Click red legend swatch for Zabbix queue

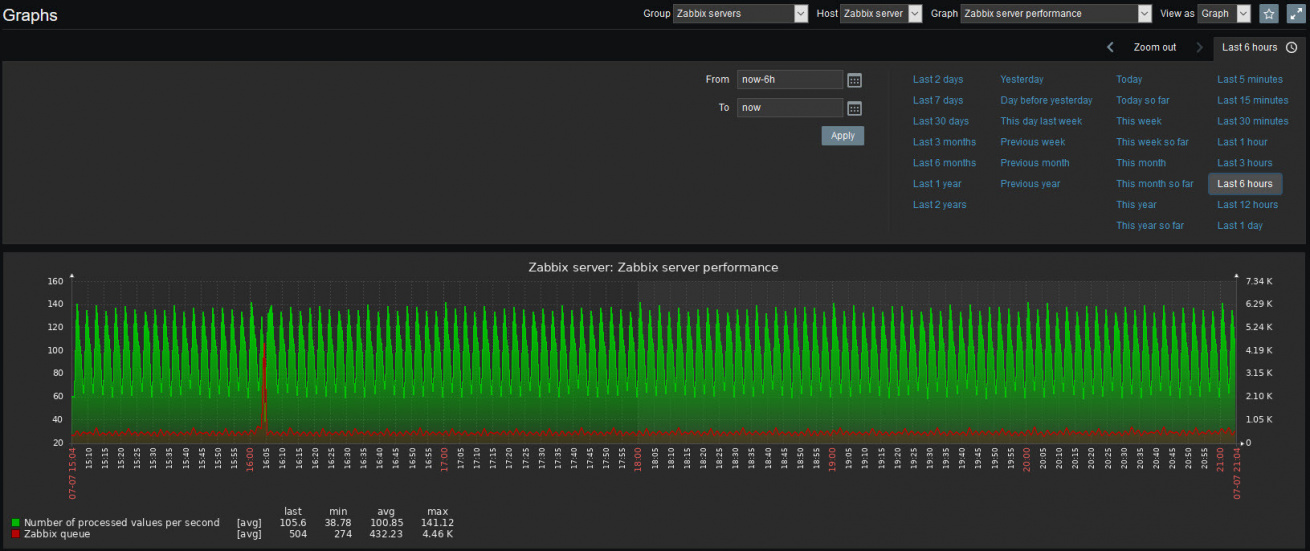(x=16, y=534)
